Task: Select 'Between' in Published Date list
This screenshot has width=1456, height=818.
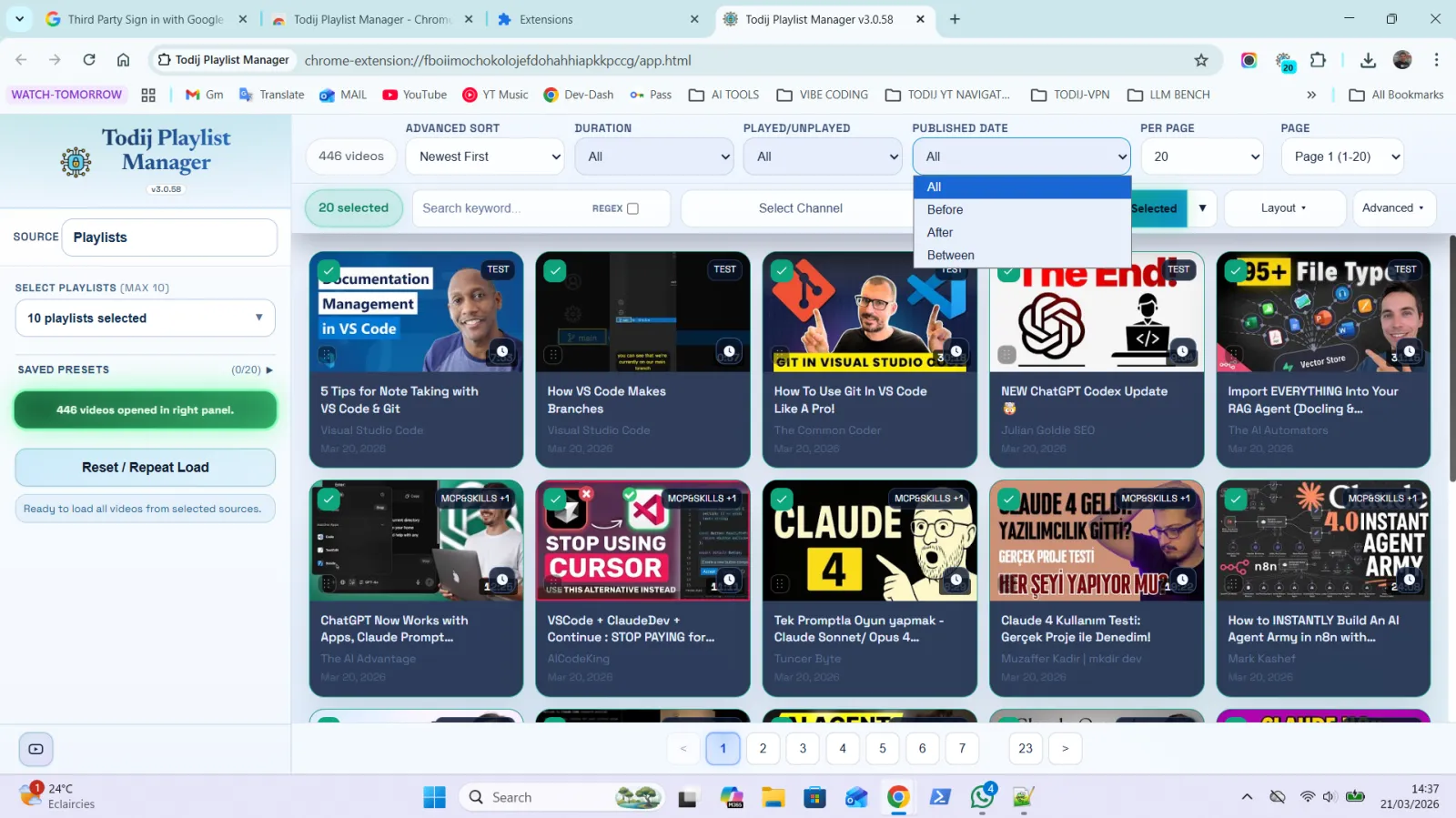Action: click(1022, 256)
